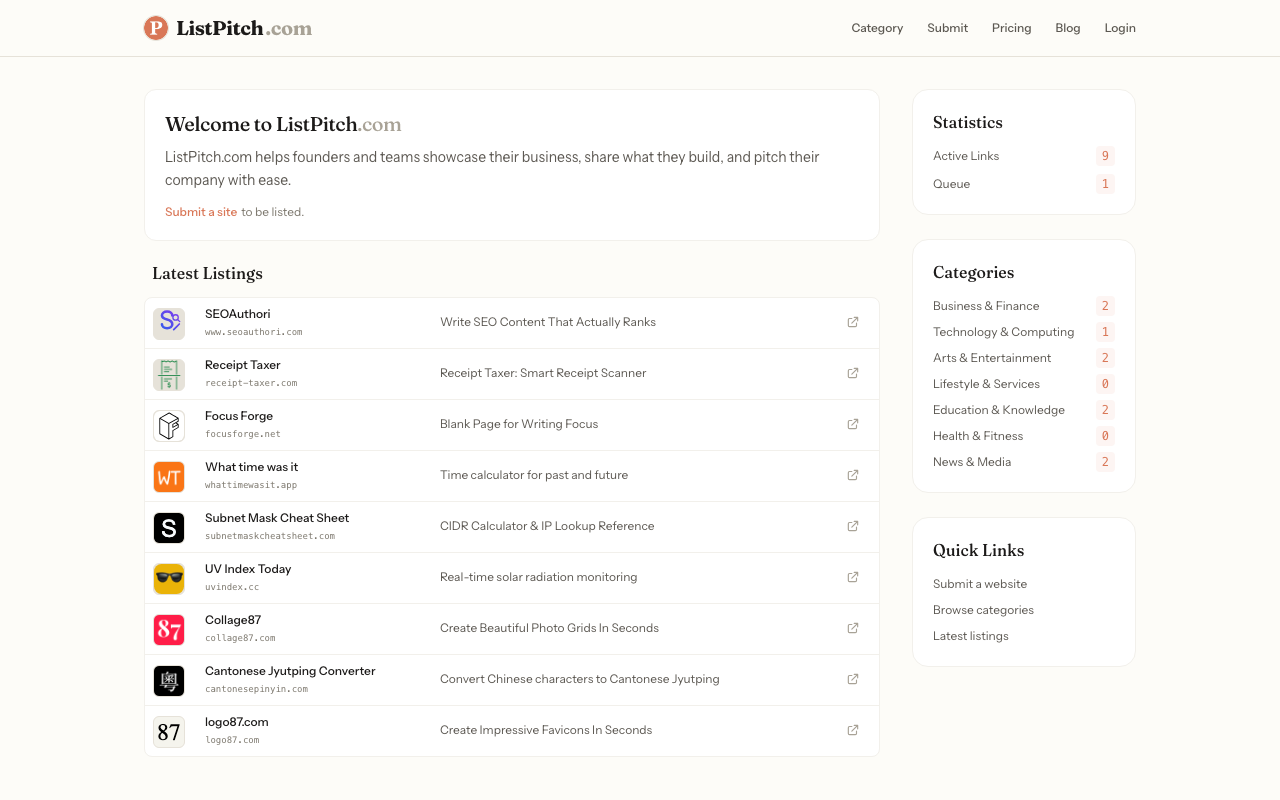
Task: Open the Health & Fitness category
Action: tap(978, 436)
